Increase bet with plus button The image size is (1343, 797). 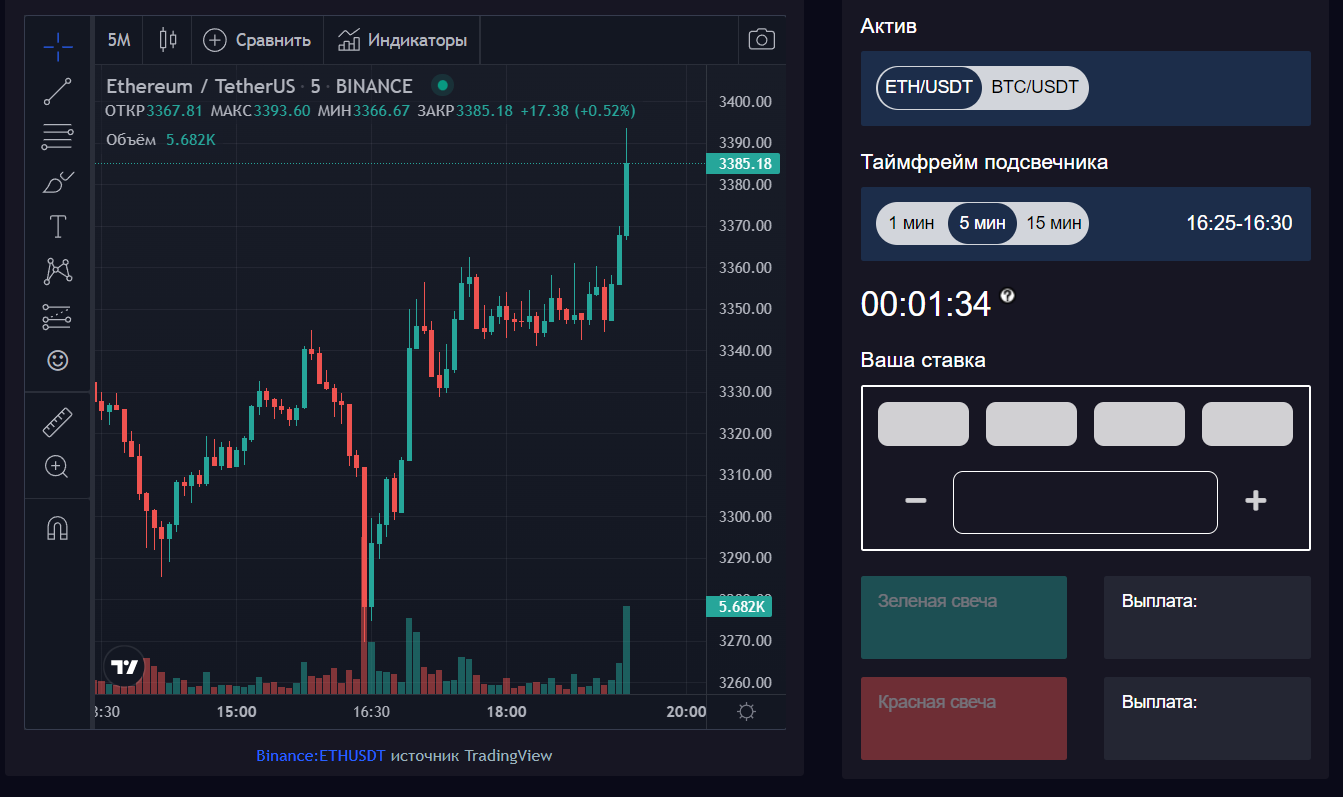tap(1256, 501)
